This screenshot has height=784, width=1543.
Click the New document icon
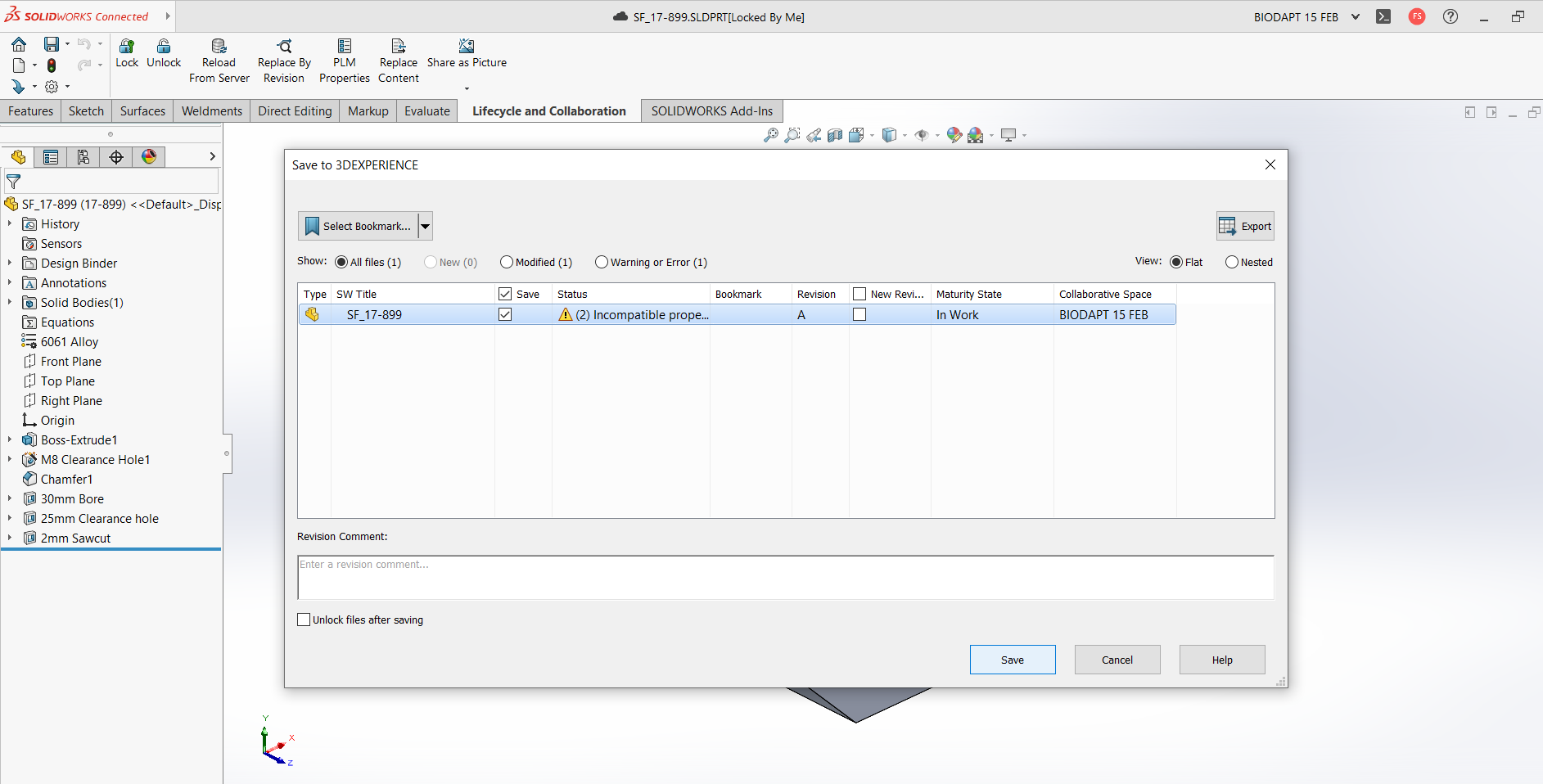(19, 65)
